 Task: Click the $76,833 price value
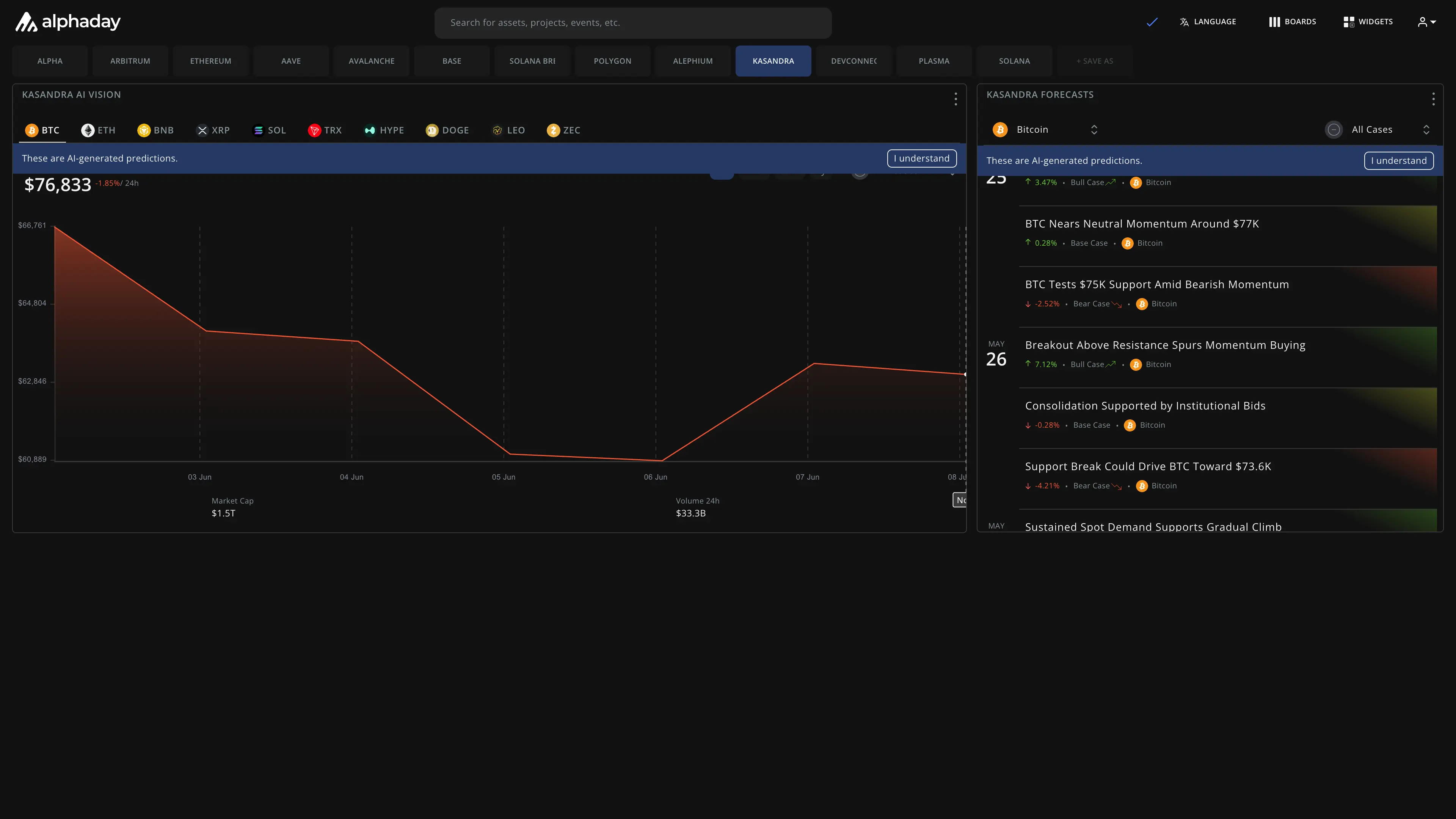58,185
